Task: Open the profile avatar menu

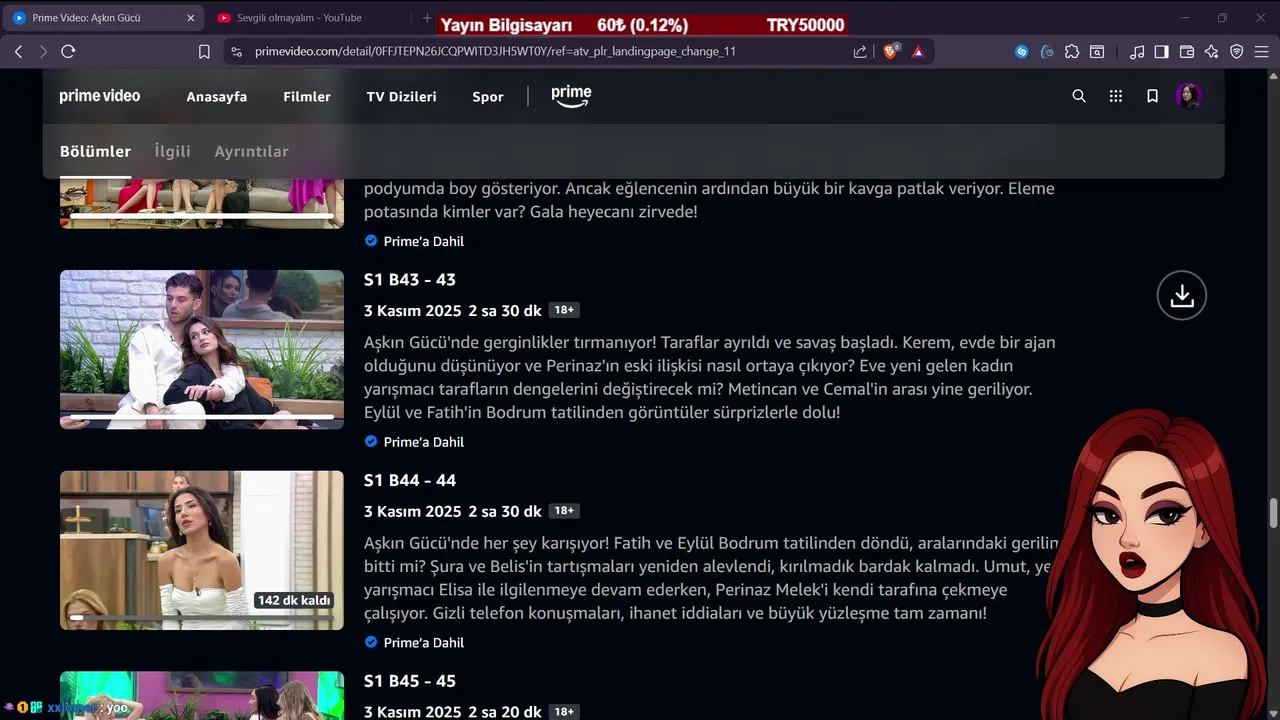Action: (x=1189, y=96)
